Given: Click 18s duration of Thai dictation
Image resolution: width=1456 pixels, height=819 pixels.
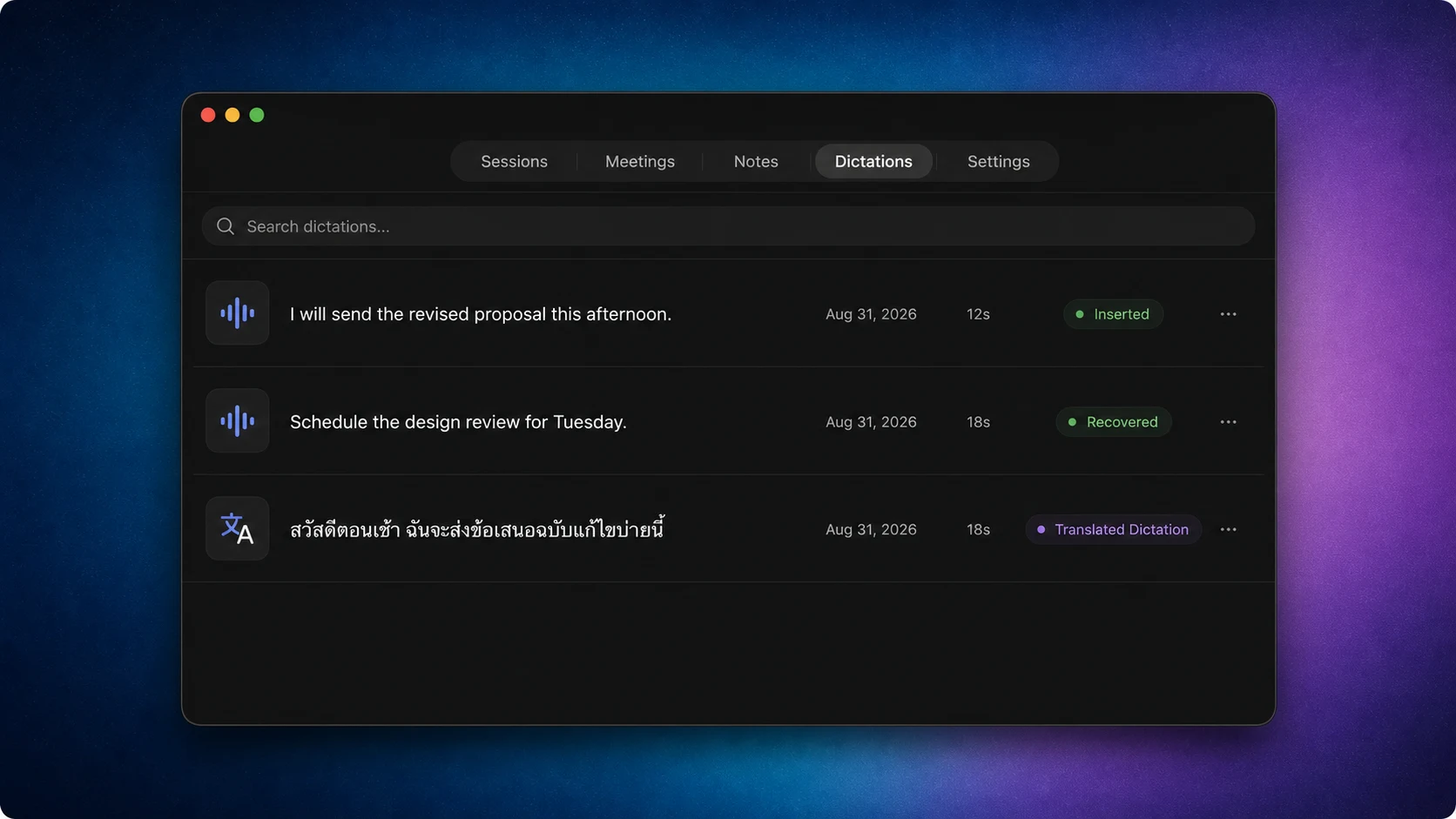Looking at the screenshot, I should click(978, 529).
